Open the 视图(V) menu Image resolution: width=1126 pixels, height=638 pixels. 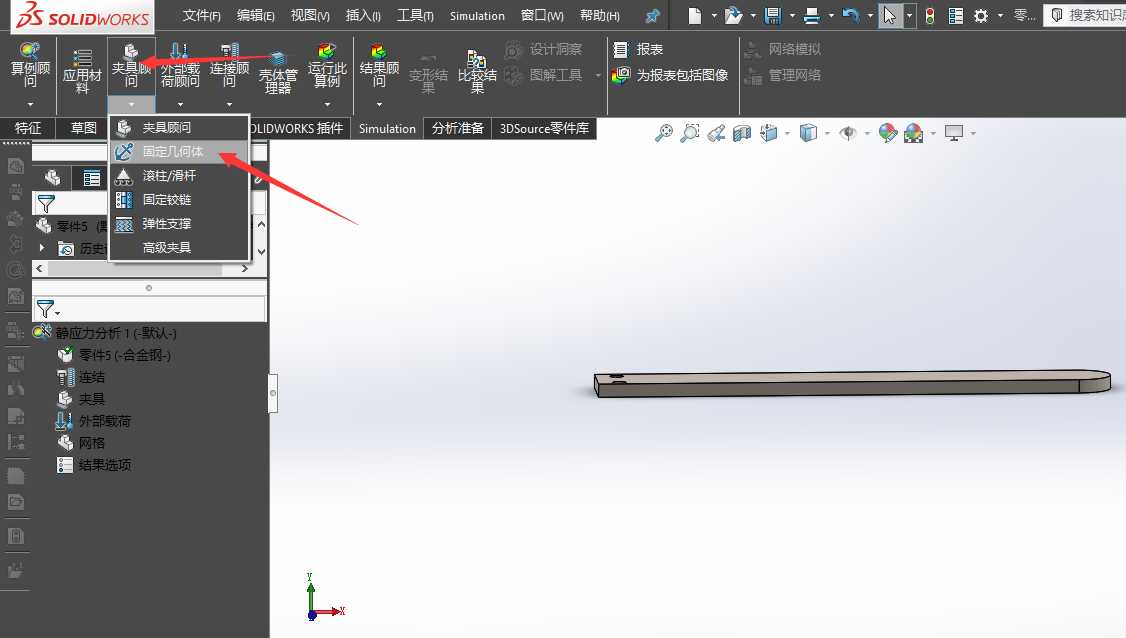point(310,15)
